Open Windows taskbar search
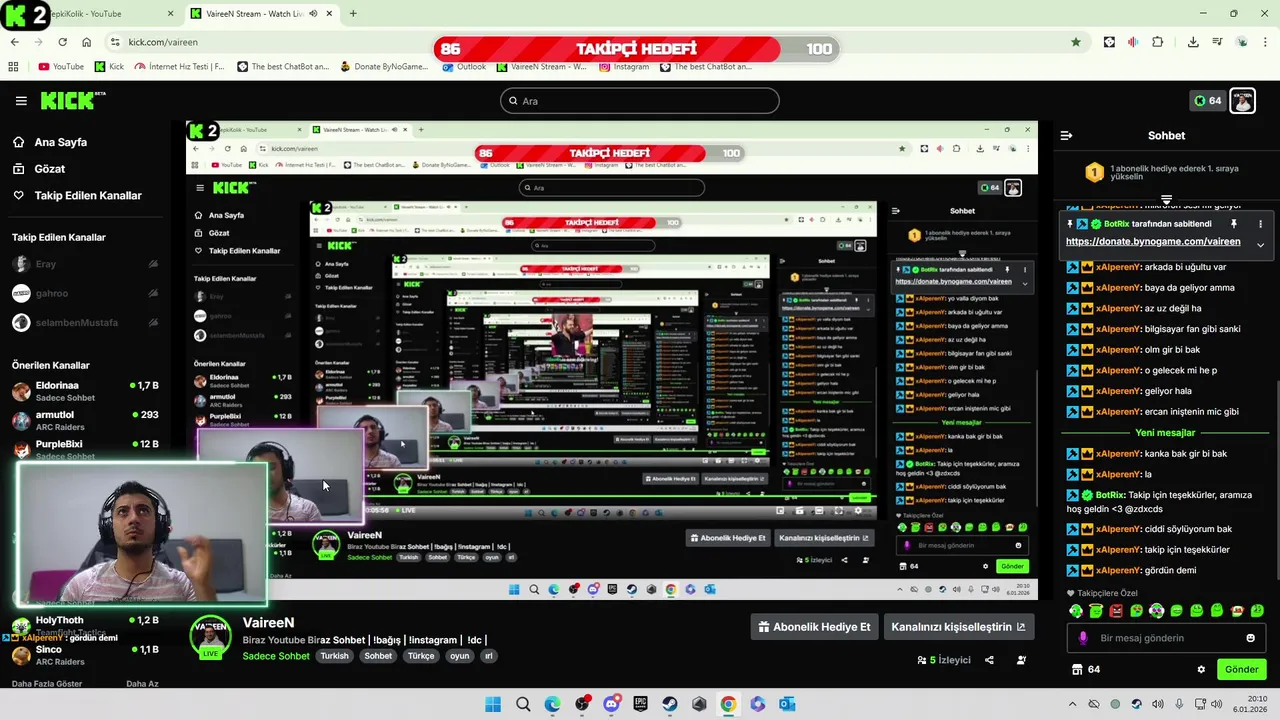The height and width of the screenshot is (720, 1280). [523, 704]
